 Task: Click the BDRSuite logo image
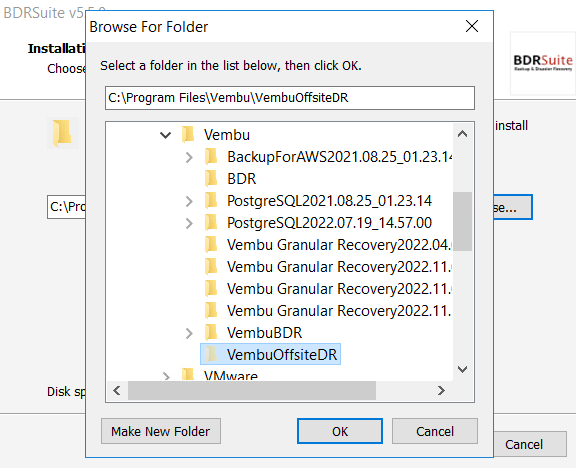pos(543,63)
